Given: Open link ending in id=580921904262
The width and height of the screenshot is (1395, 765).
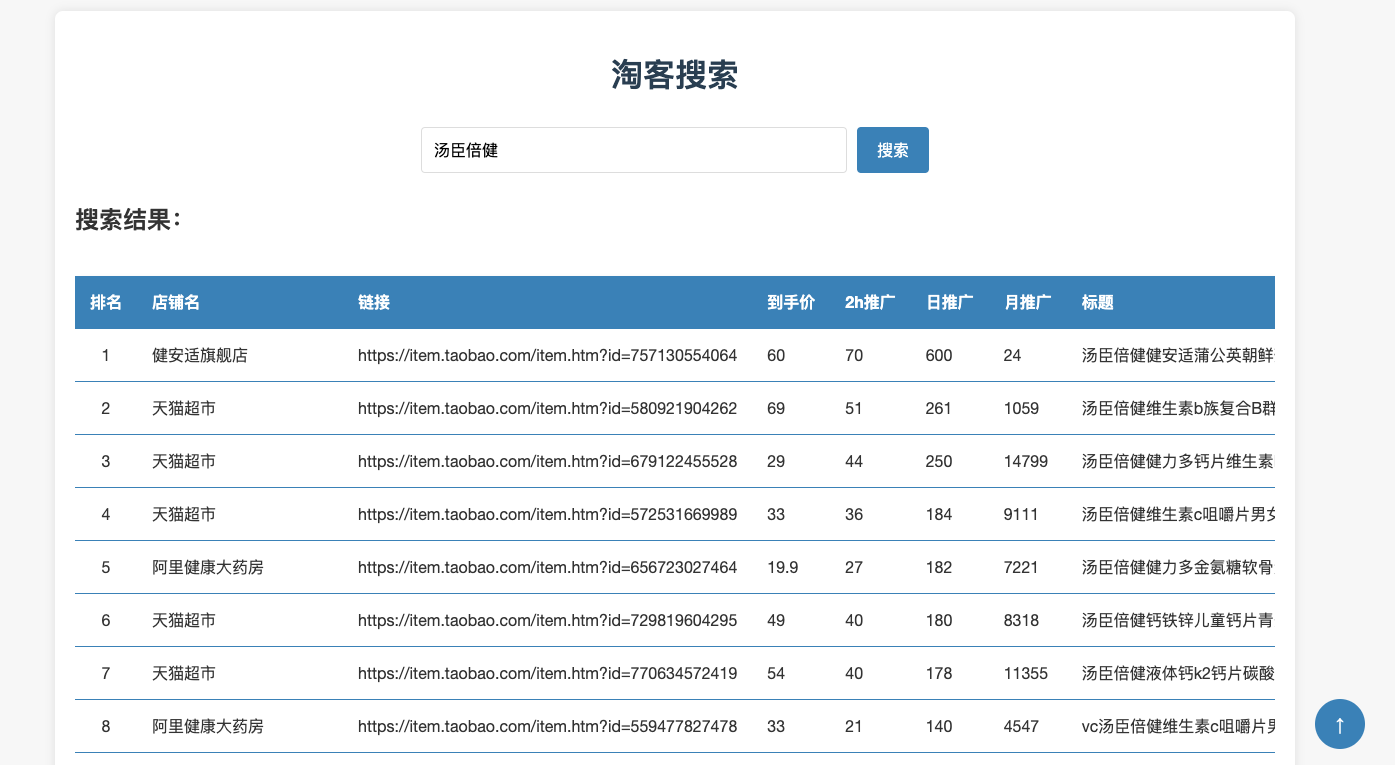Looking at the screenshot, I should click(x=548, y=408).
